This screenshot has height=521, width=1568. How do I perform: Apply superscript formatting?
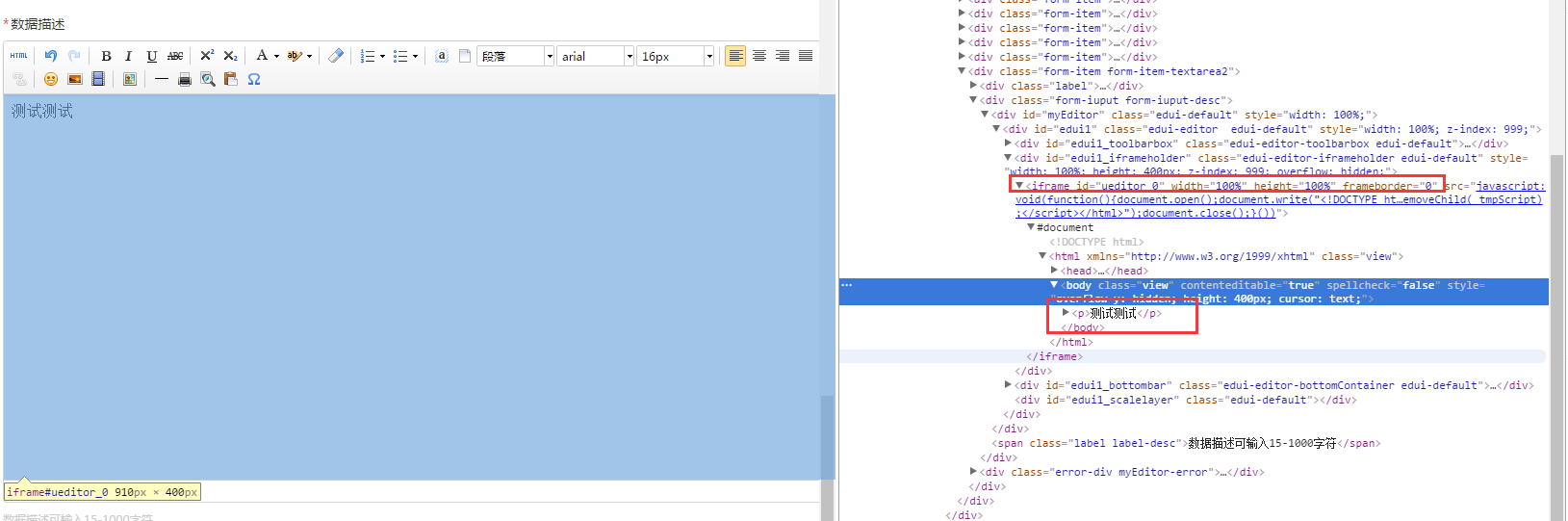[207, 56]
